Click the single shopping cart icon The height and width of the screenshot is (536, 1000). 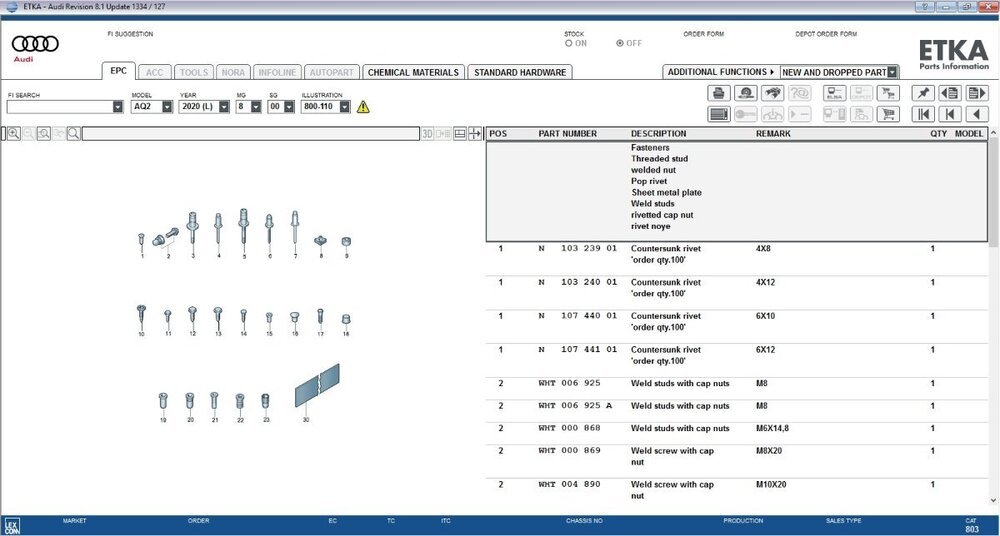coord(888,114)
